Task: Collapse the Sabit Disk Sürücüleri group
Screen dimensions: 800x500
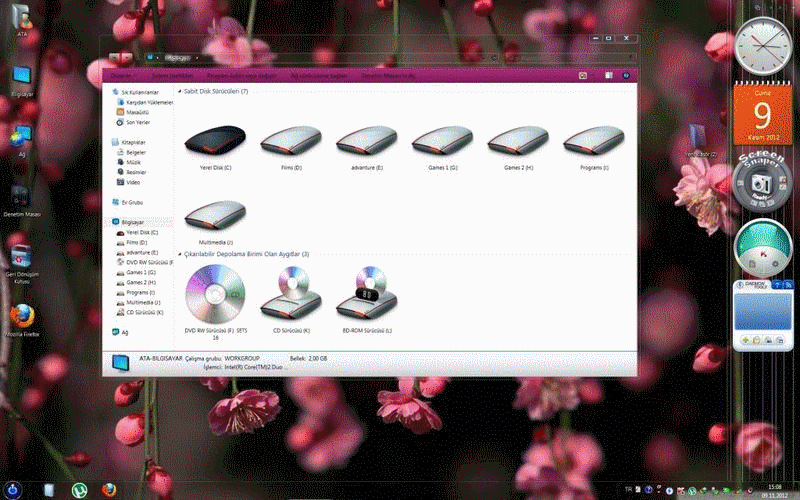Action: (x=180, y=91)
